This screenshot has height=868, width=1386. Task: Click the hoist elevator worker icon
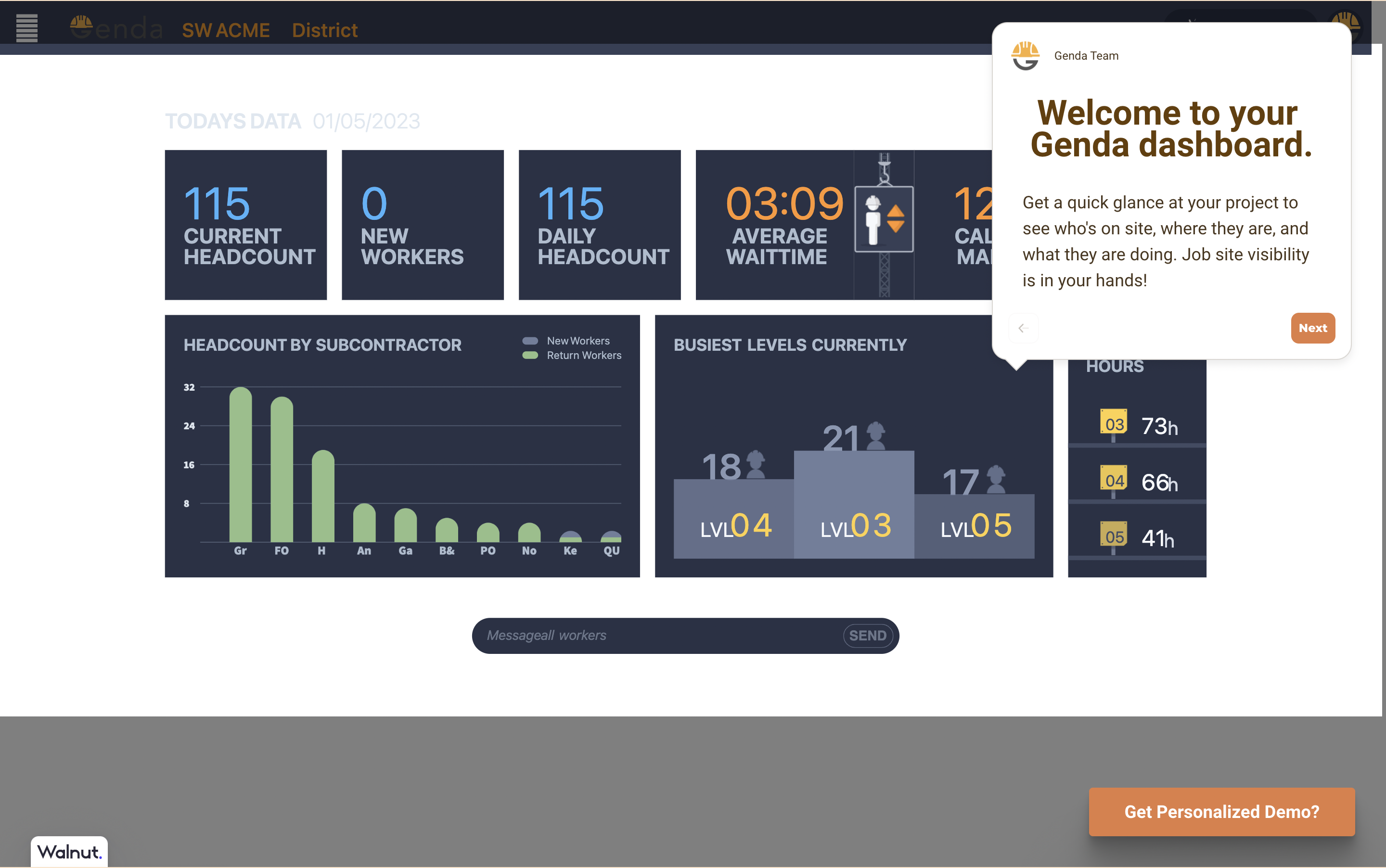(884, 219)
